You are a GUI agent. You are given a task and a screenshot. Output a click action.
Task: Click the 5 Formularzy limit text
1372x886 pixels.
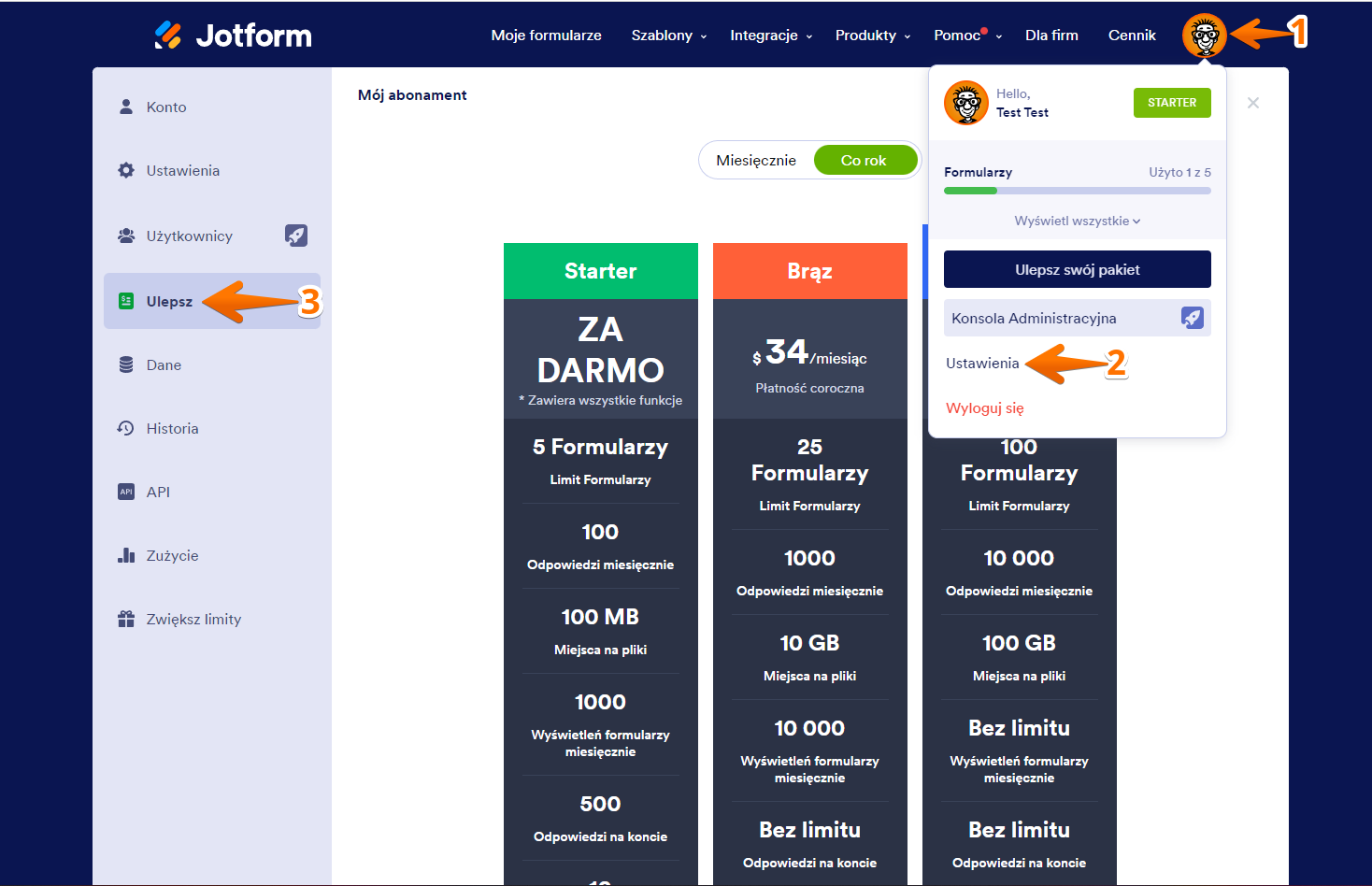tap(601, 447)
